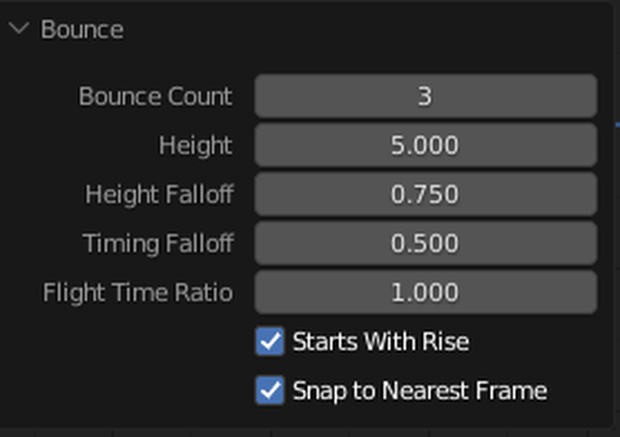Click the Timing Falloff label

[158, 243]
